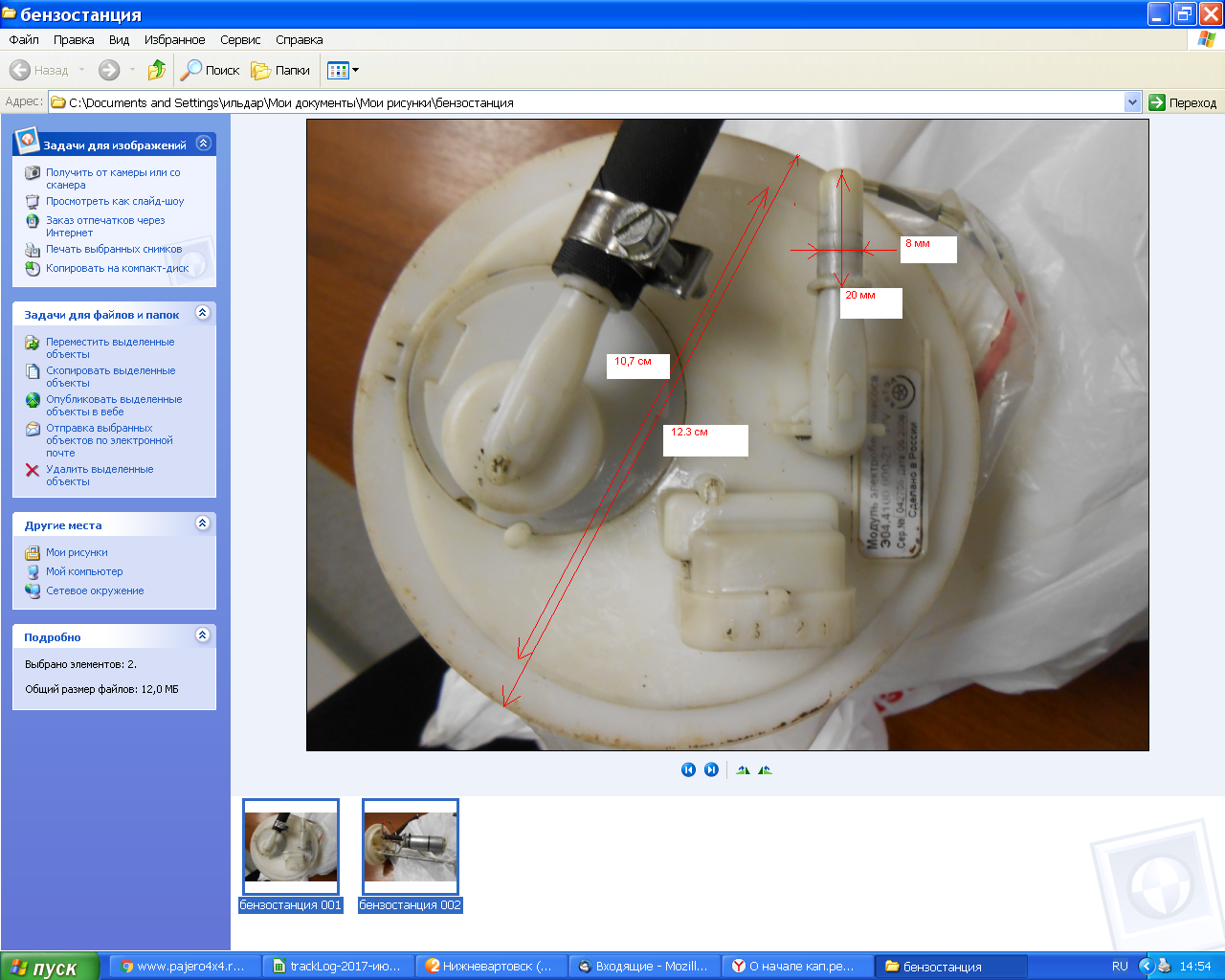The width and height of the screenshot is (1225, 980).
Task: Expand the address bar dropdown
Action: coord(1132,102)
